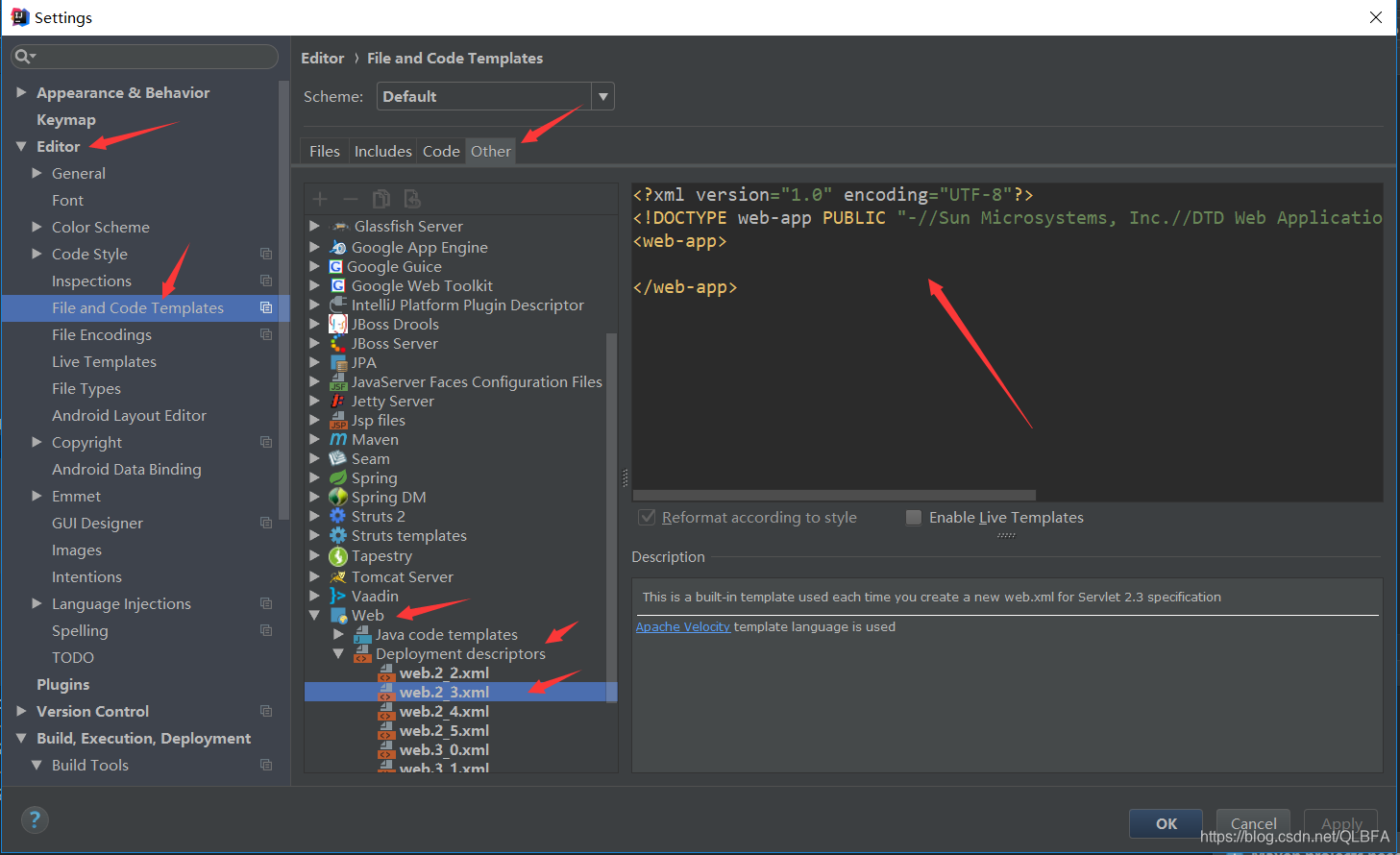Switch to the Includes tab
Screen dimensions: 1400x855
coord(382,151)
